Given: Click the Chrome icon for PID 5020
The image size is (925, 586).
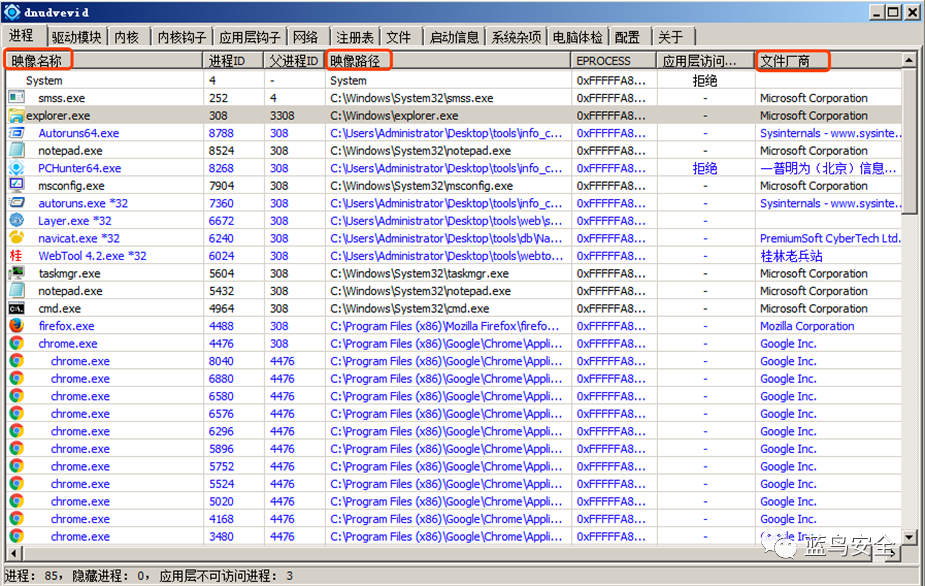Looking at the screenshot, I should click(x=17, y=501).
